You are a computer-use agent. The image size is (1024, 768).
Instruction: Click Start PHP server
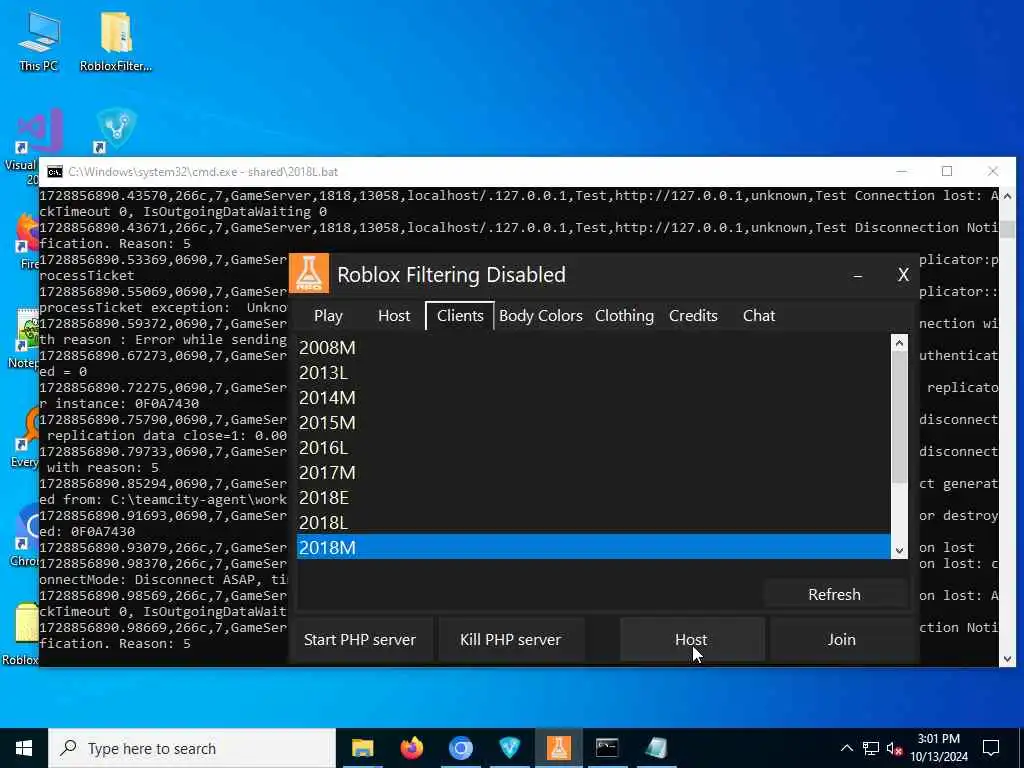click(x=360, y=639)
